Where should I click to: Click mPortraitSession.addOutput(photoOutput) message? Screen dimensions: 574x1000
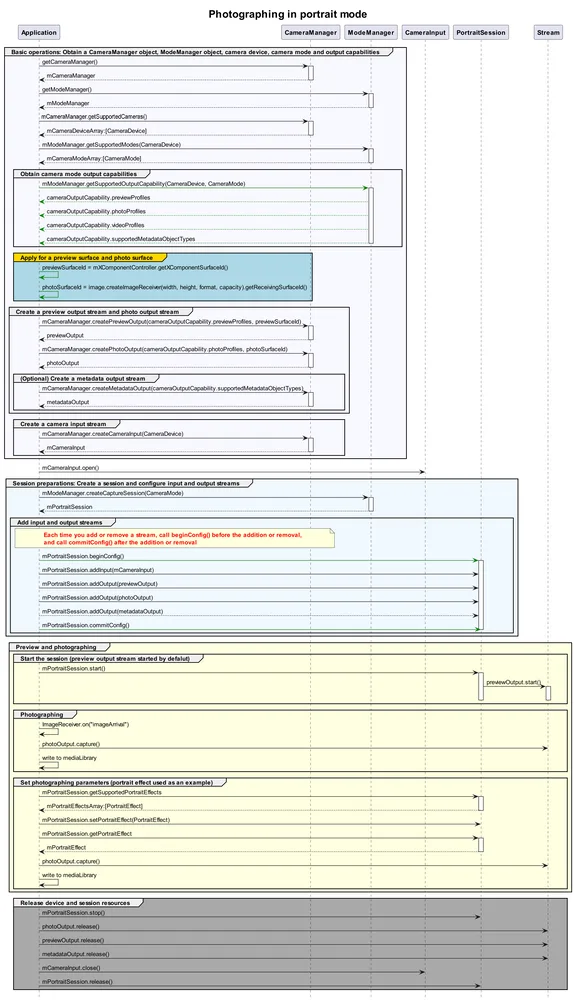point(98,598)
